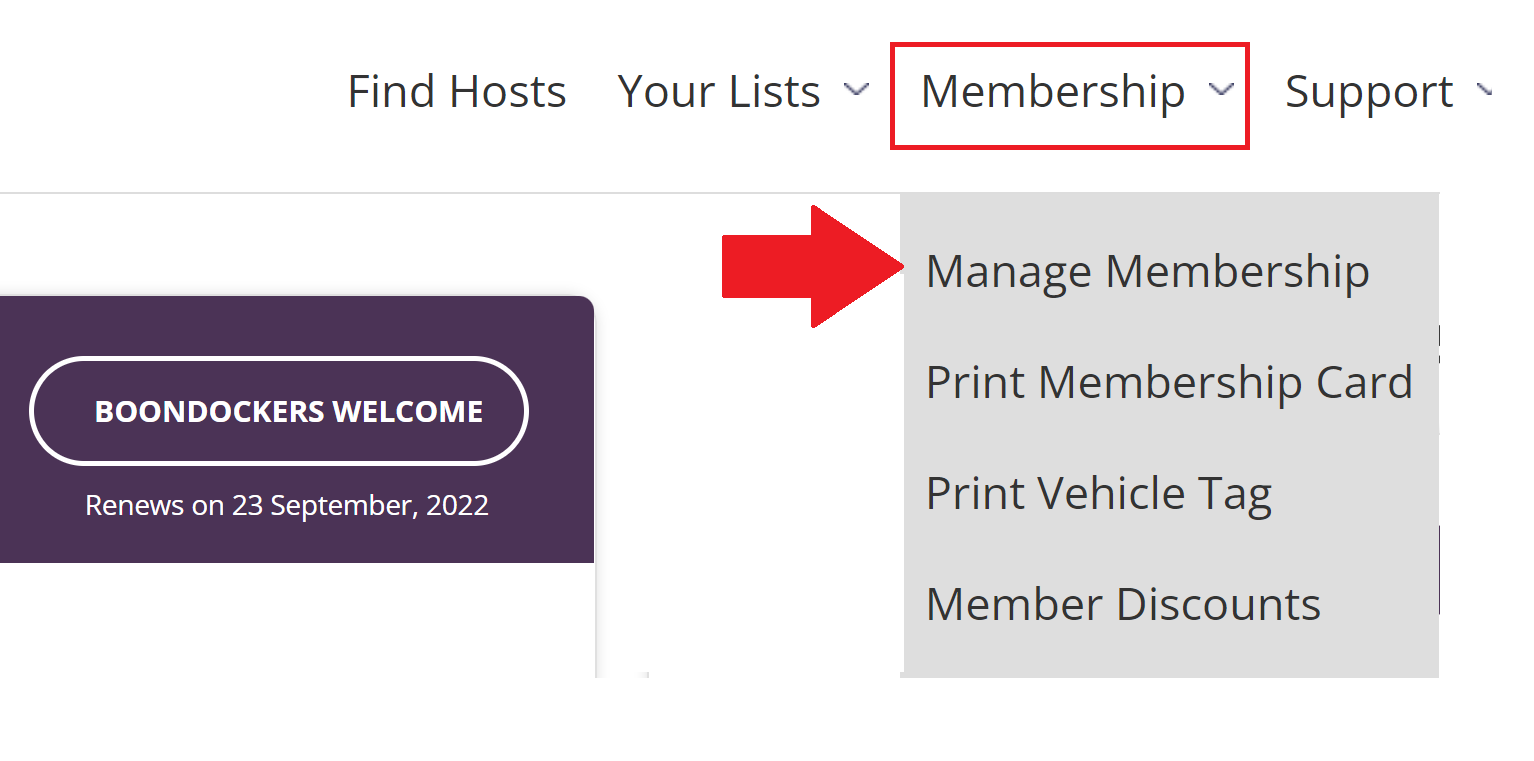Expand the chevron beside Support
1534x761 pixels.
coord(1484,90)
